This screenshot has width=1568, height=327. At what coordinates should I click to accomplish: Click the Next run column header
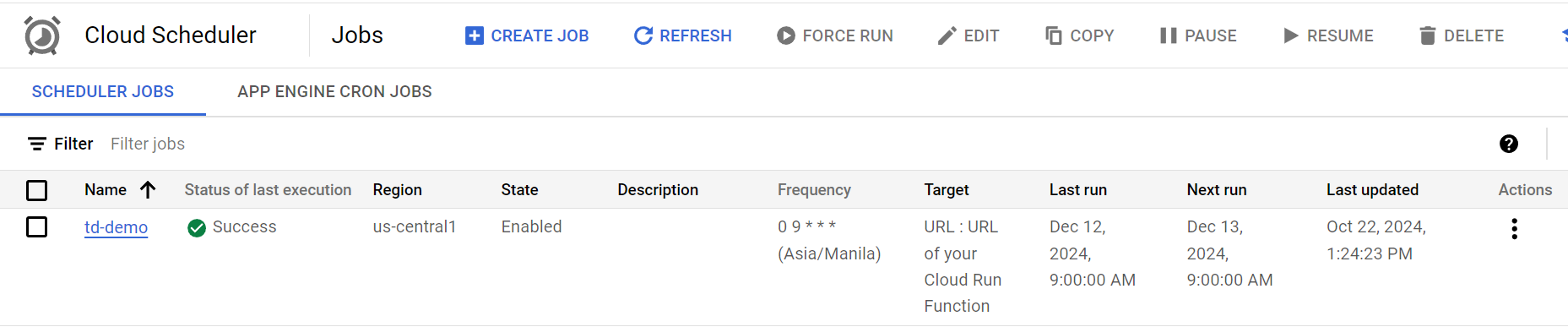click(1217, 190)
